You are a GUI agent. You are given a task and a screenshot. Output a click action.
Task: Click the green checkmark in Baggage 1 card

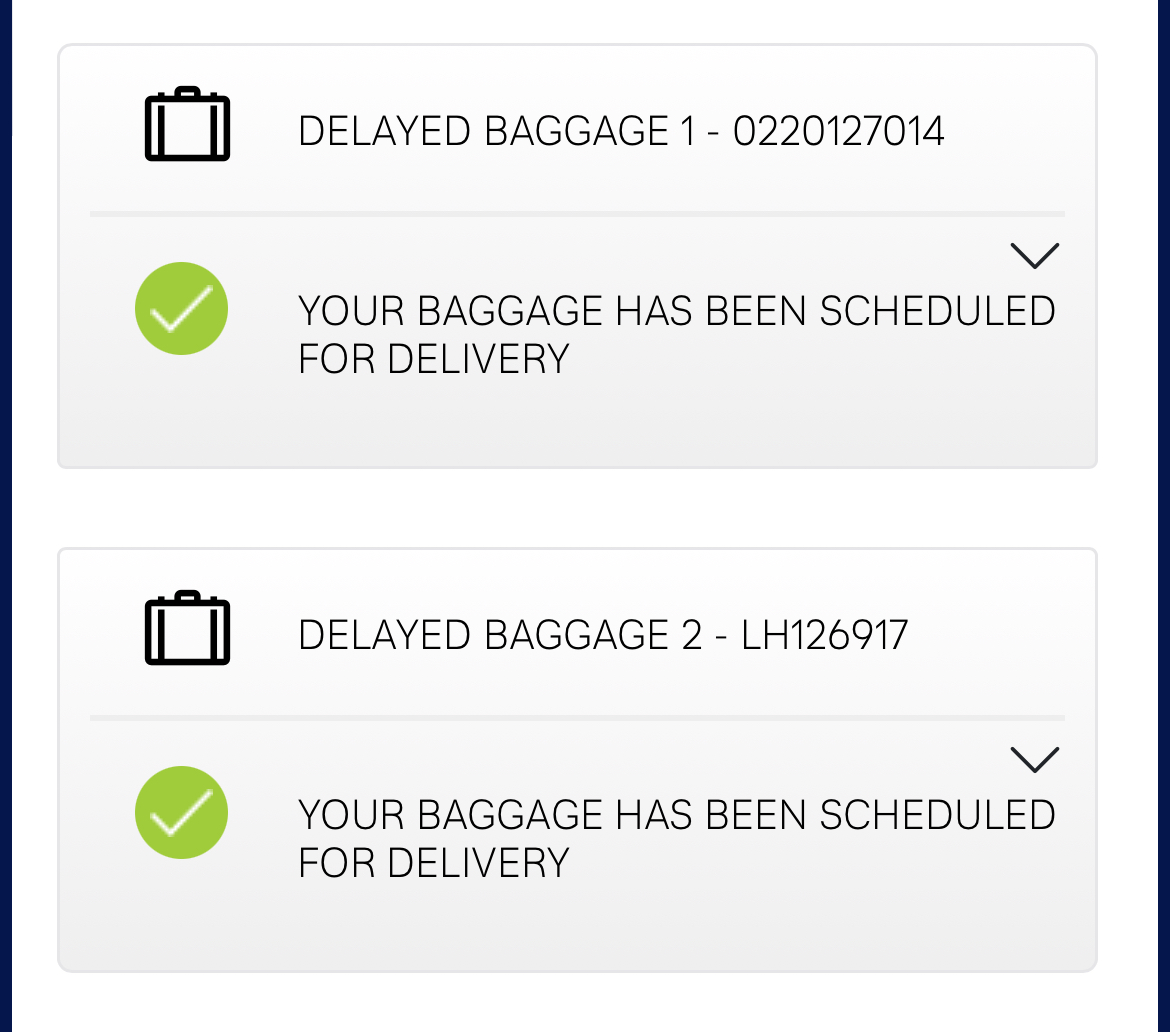click(x=181, y=309)
